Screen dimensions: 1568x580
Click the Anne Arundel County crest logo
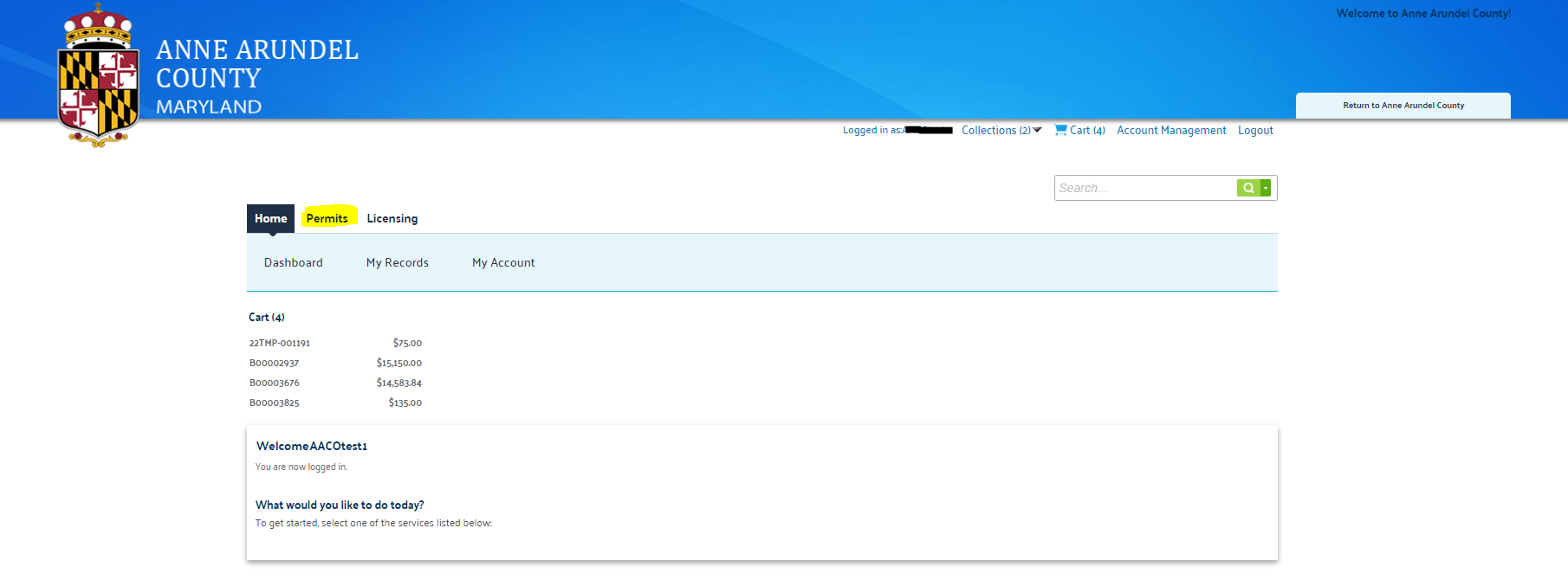click(98, 76)
